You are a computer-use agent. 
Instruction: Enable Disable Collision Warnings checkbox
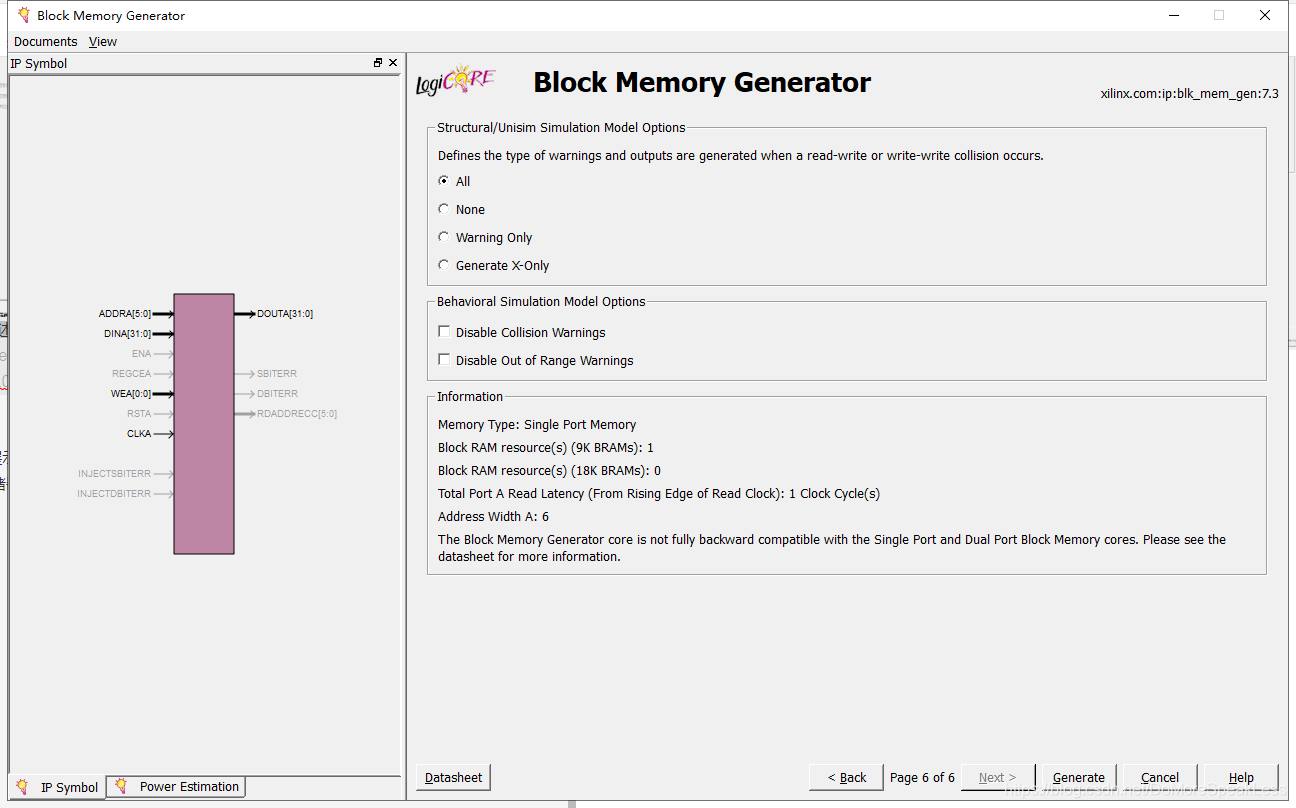pos(445,332)
